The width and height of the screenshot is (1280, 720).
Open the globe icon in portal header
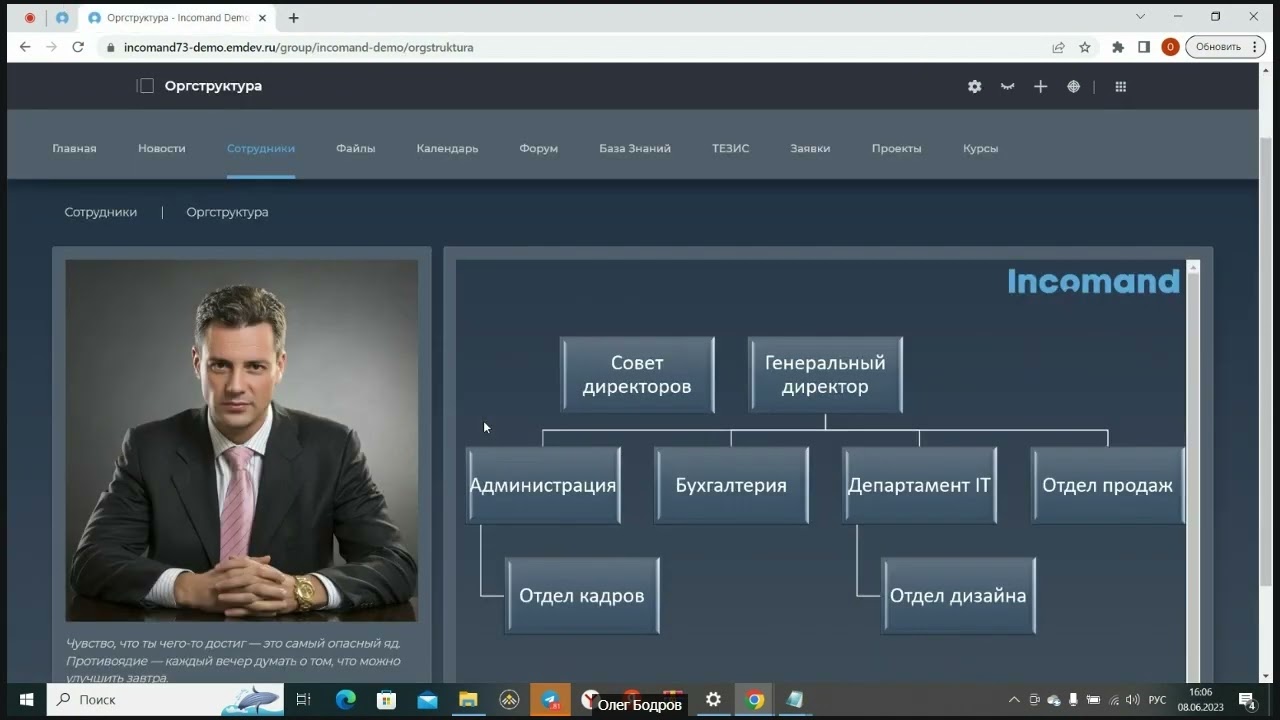coord(1073,87)
